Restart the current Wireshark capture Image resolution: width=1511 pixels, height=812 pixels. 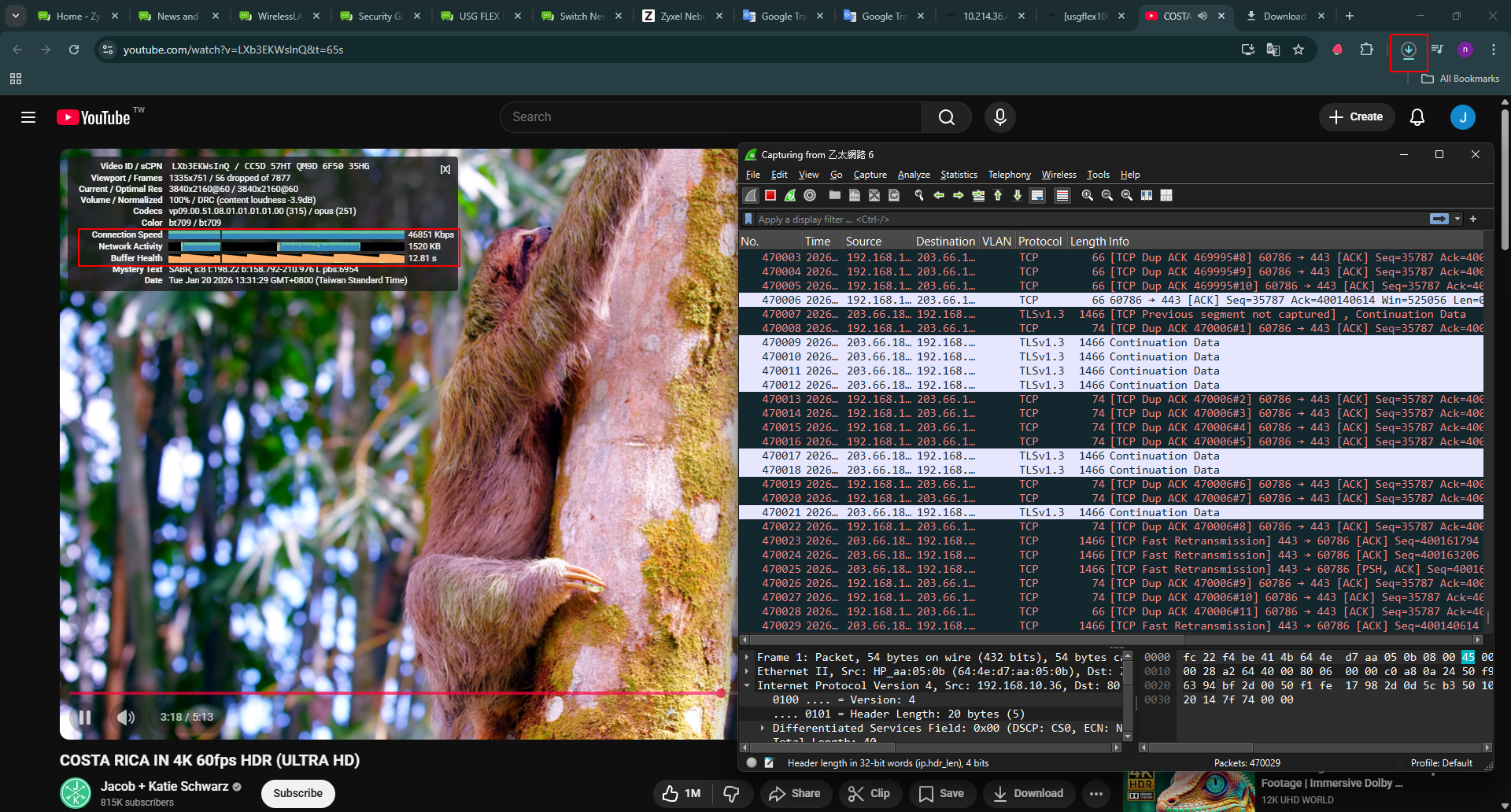click(x=790, y=195)
